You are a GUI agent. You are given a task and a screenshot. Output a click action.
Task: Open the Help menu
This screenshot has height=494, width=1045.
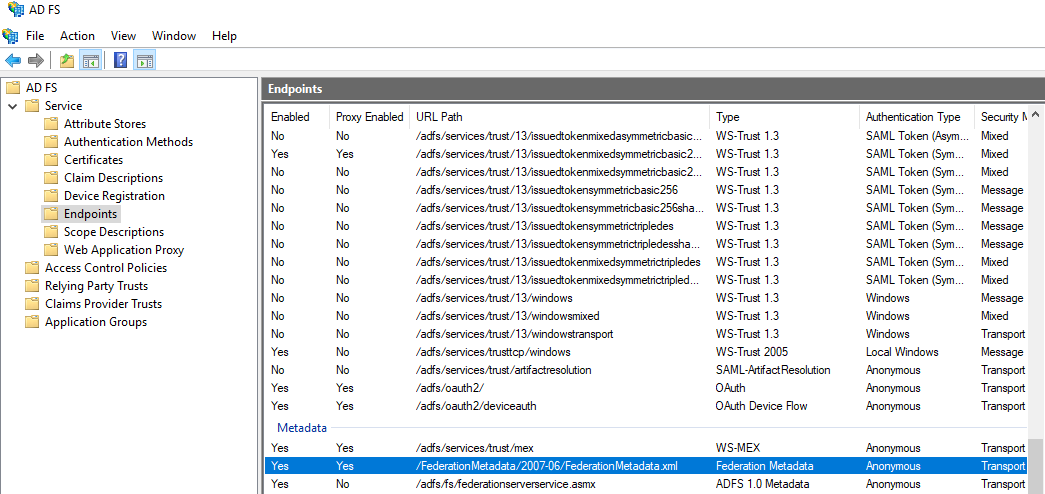pos(224,36)
